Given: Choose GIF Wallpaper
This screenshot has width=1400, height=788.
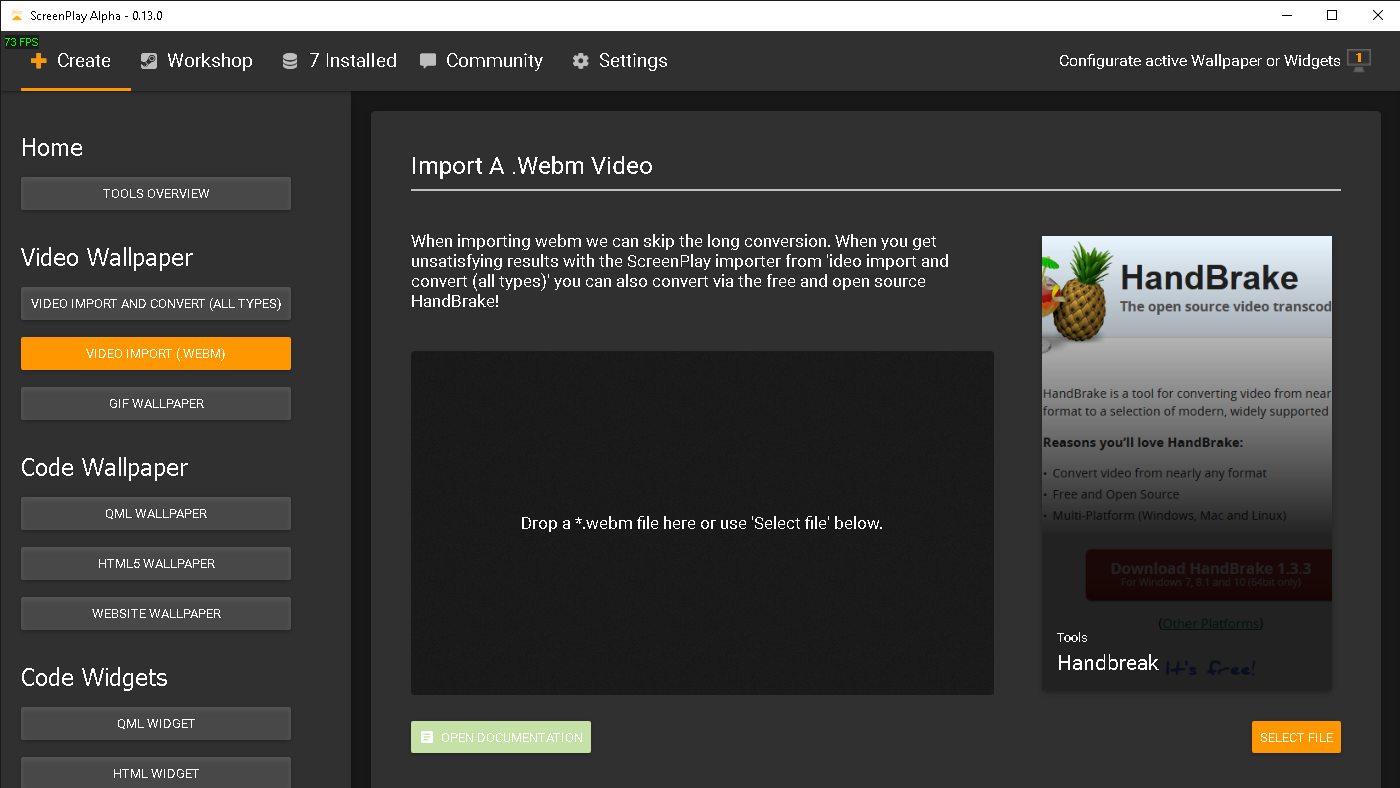Looking at the screenshot, I should pyautogui.click(x=156, y=404).
